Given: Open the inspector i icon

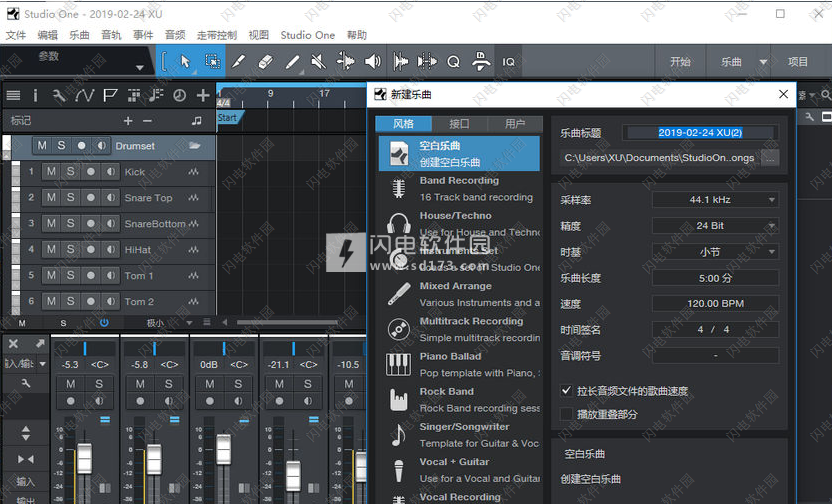Looking at the screenshot, I should coord(36,95).
